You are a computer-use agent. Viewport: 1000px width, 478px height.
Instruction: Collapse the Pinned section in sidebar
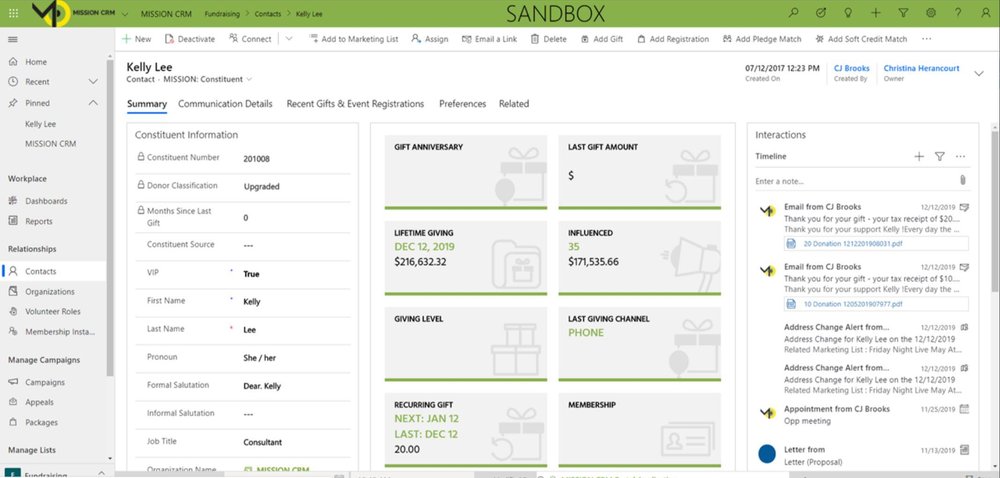[93, 103]
